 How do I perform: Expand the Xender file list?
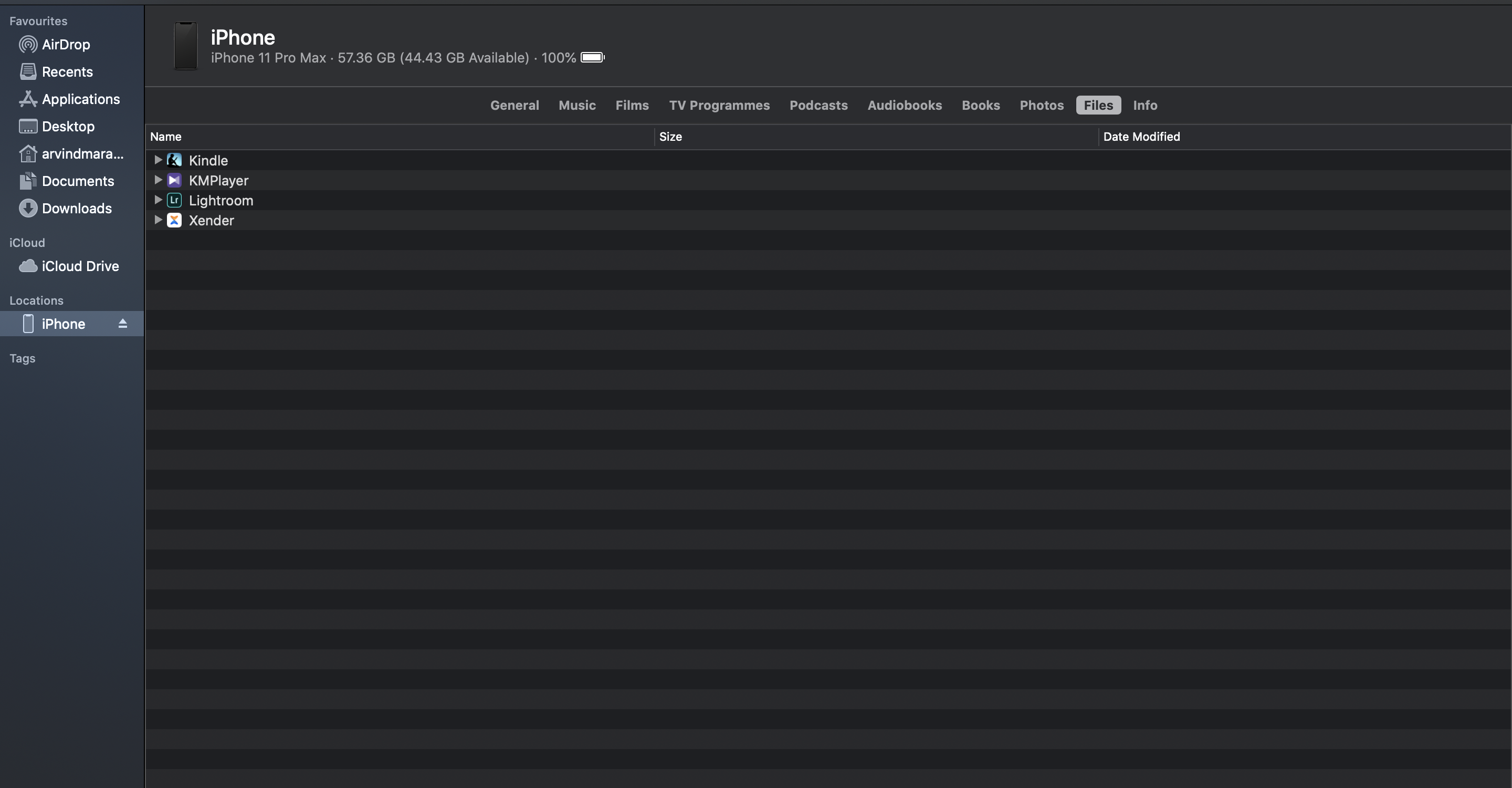158,220
